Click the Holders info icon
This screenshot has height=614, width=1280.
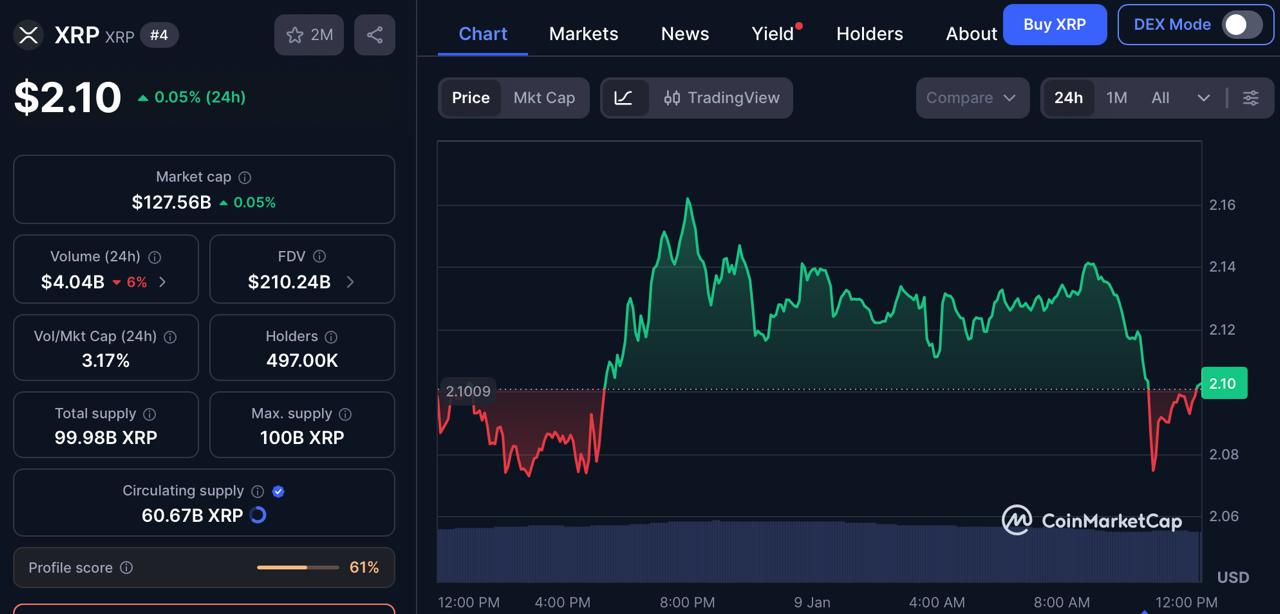(x=333, y=336)
